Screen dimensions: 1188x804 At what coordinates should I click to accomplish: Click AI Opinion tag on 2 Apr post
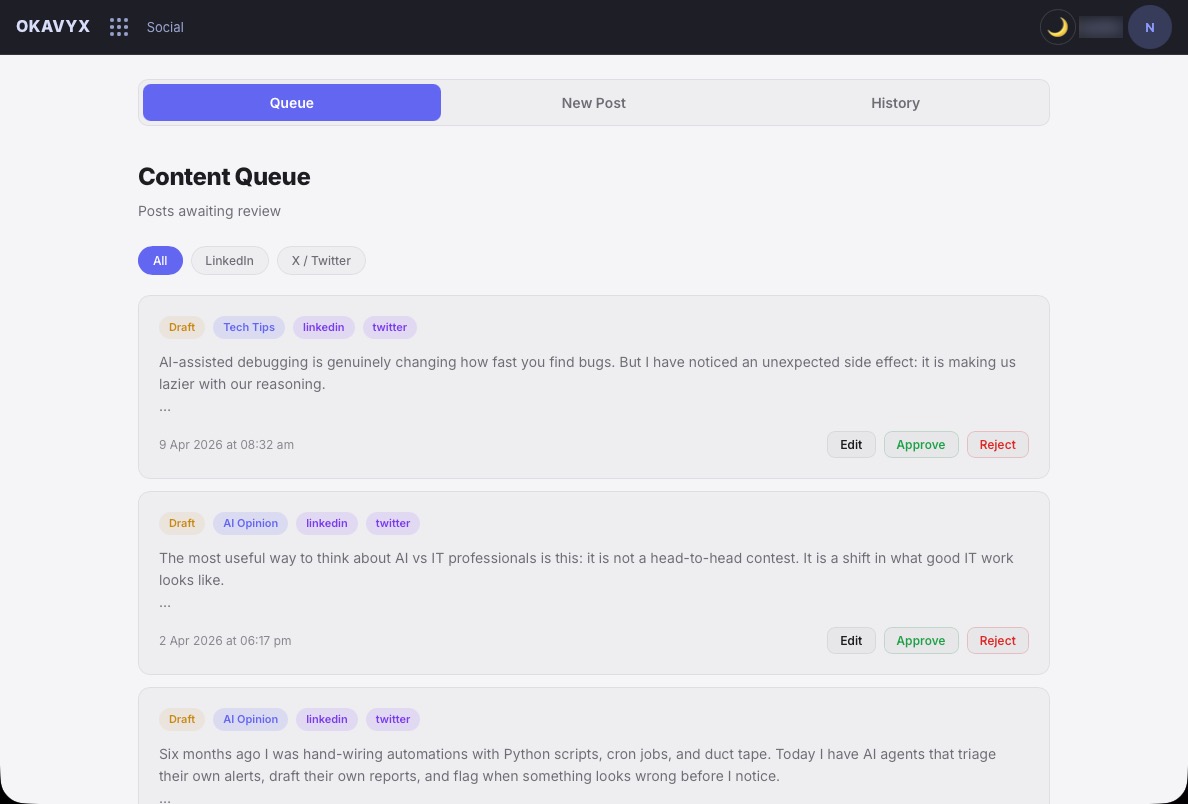click(x=250, y=524)
